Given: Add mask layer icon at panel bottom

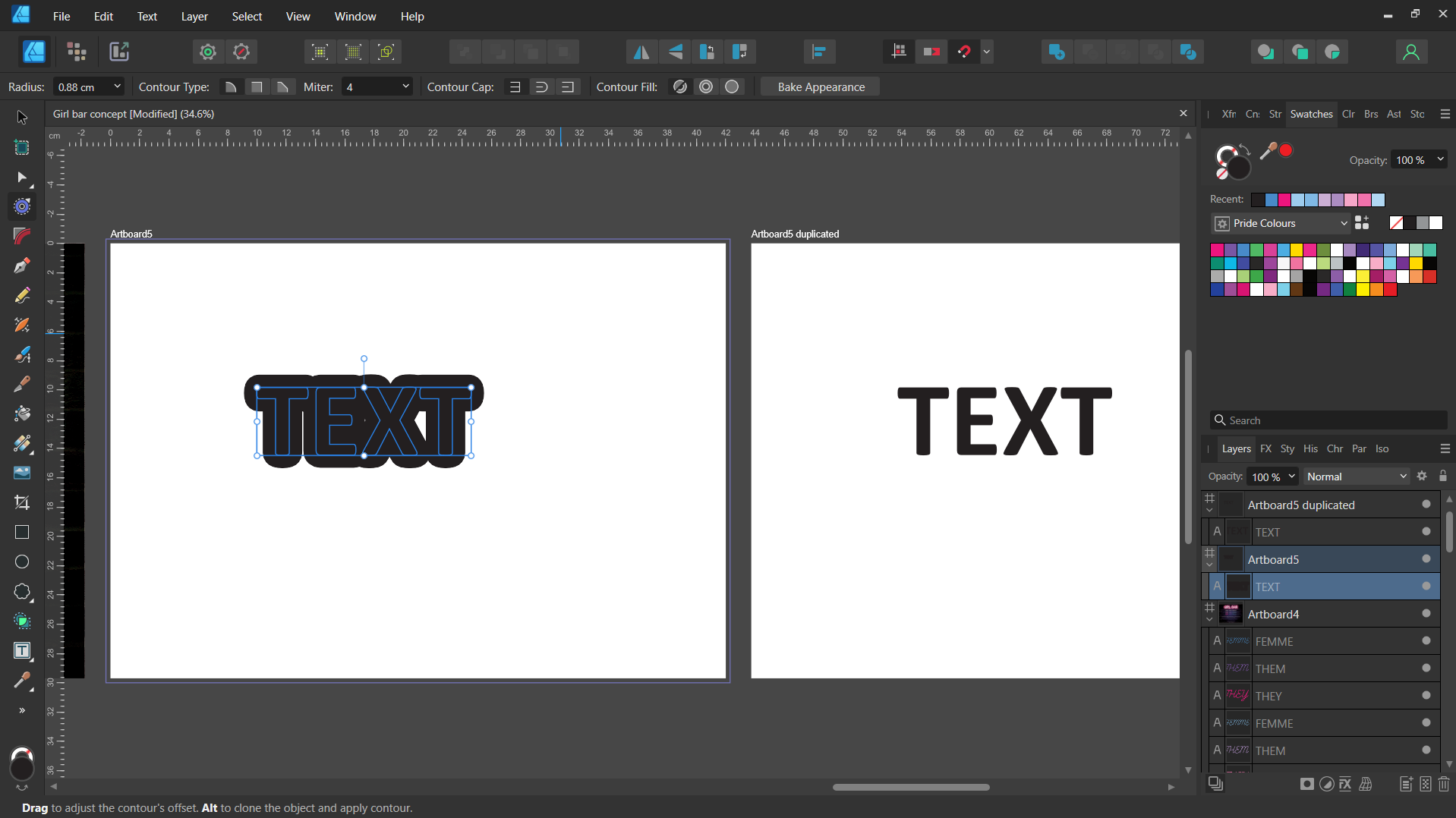Looking at the screenshot, I should (x=1306, y=784).
